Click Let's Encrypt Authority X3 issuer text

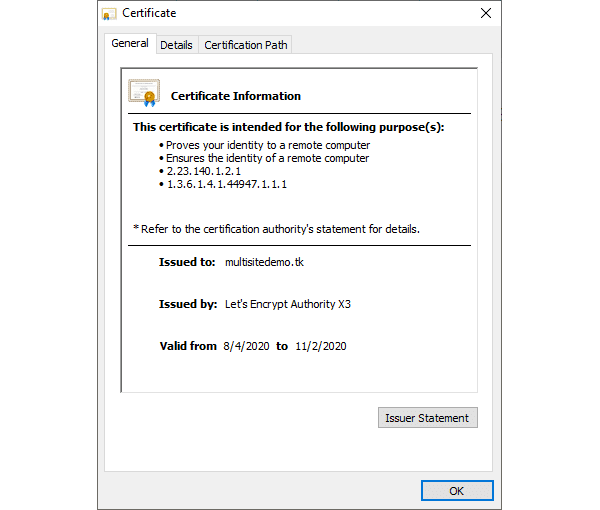pos(288,304)
